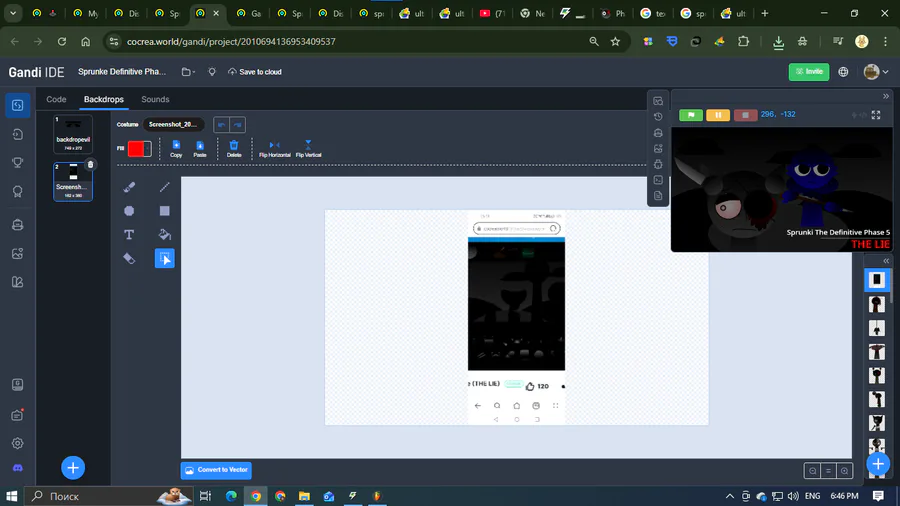Click the Invite button
Screen dimensions: 900x506
coord(809,72)
